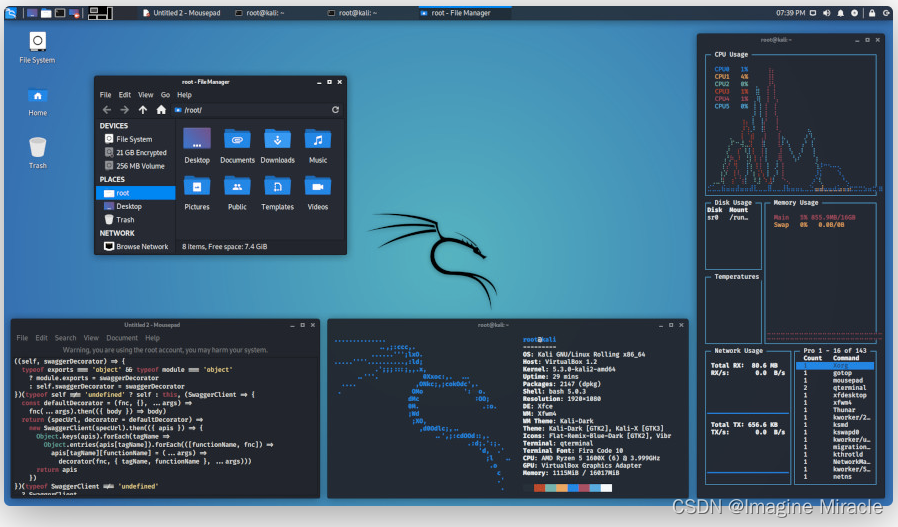Select the Documents folder
This screenshot has width=898, height=527.
(237, 146)
